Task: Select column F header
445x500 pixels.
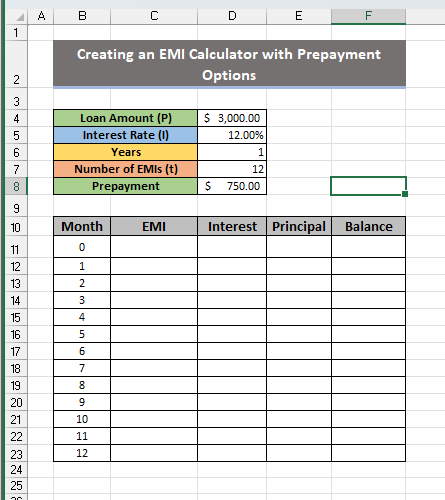Action: [x=368, y=16]
